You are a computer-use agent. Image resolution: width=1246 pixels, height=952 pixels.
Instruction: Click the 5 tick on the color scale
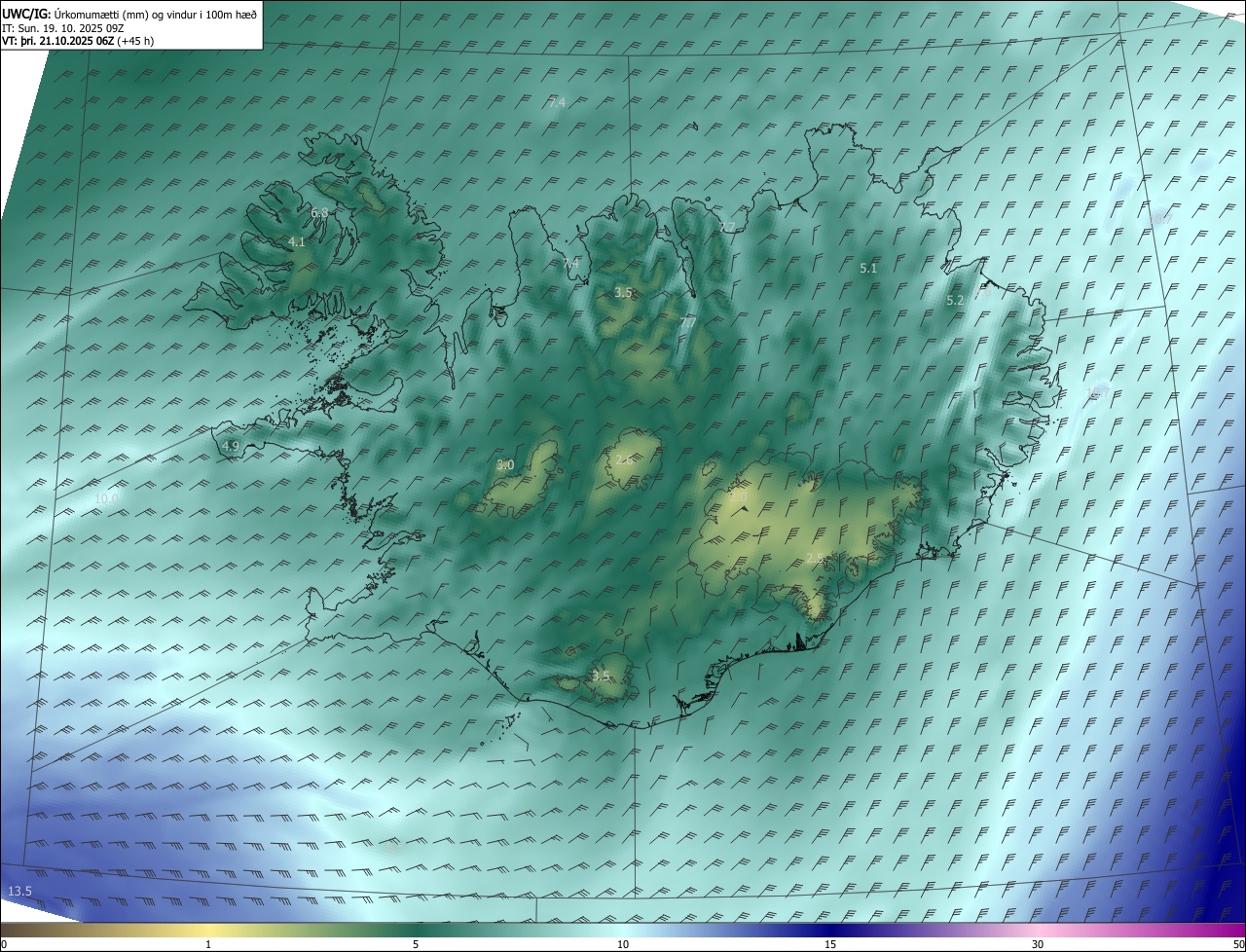[x=416, y=945]
